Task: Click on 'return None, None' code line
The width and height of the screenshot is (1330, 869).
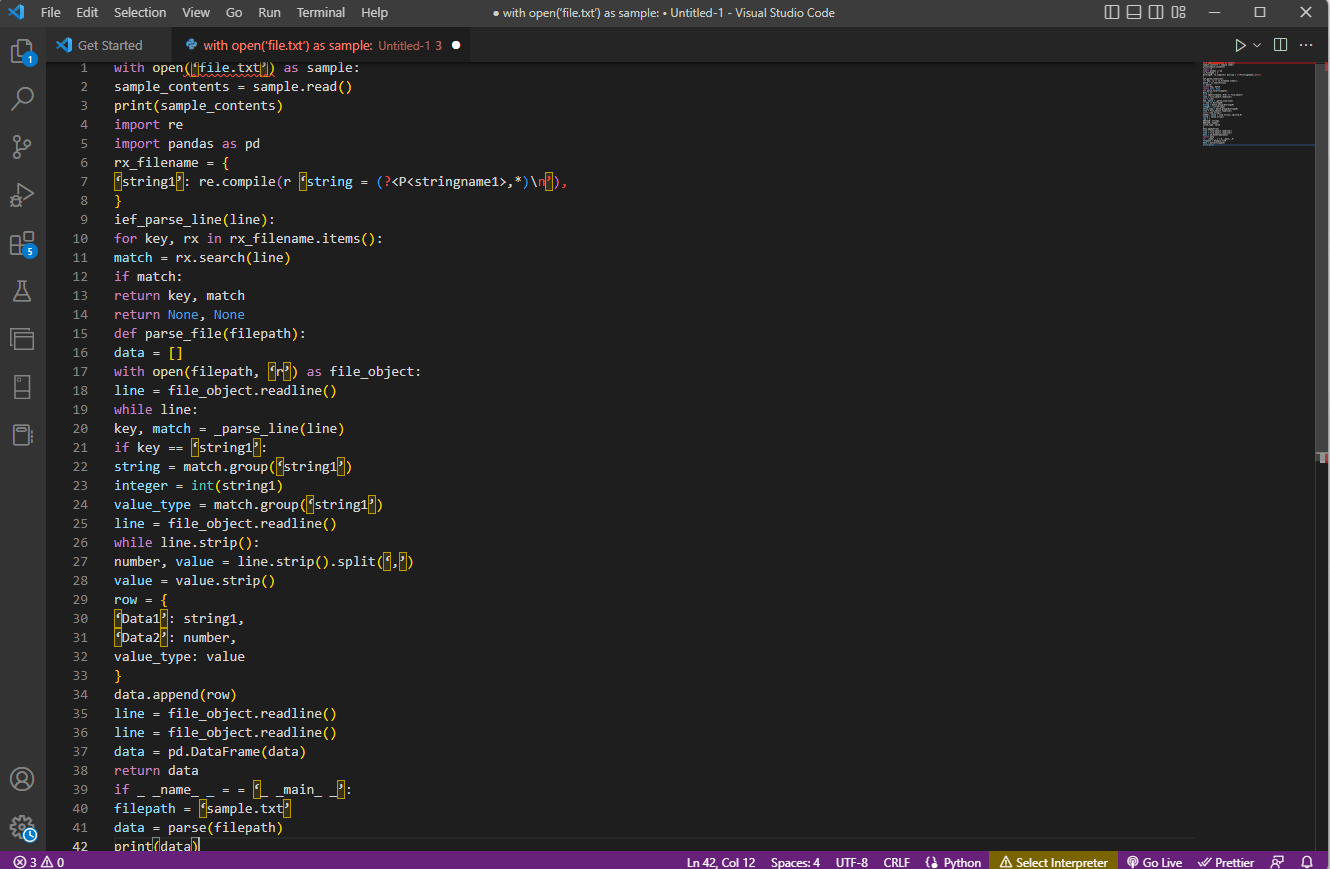Action: 179,315
